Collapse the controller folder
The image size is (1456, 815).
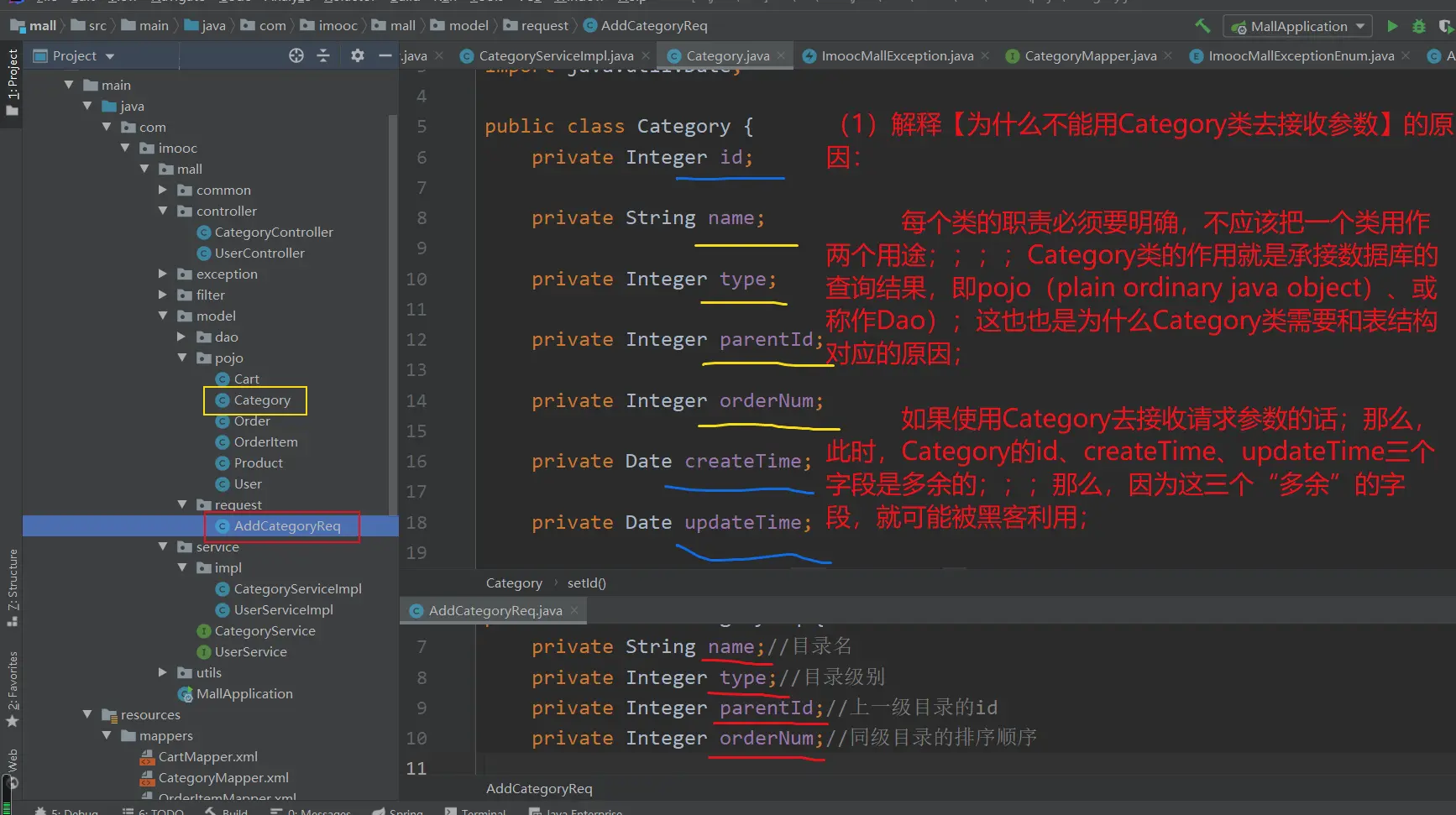click(163, 211)
